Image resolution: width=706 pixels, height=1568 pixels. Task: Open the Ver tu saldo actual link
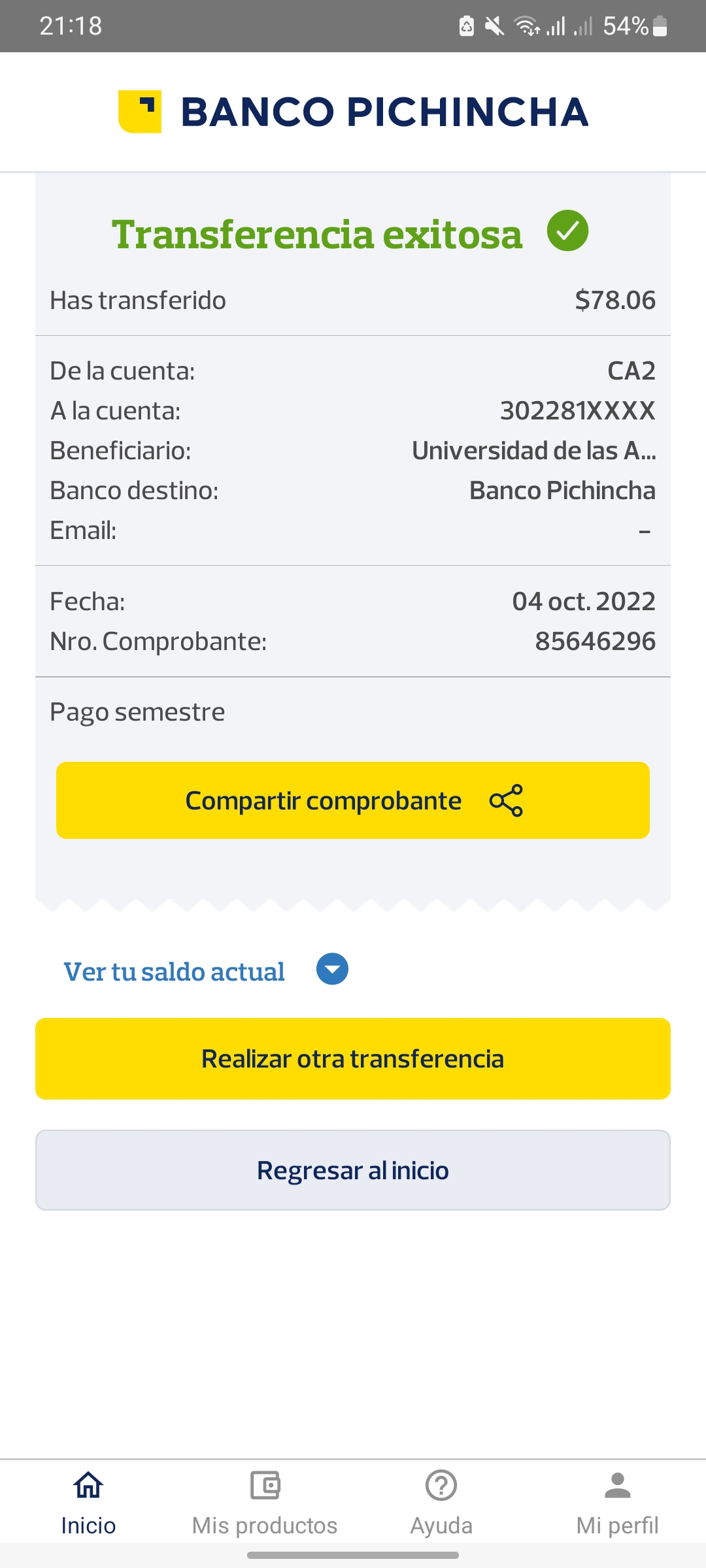pyautogui.click(x=174, y=972)
